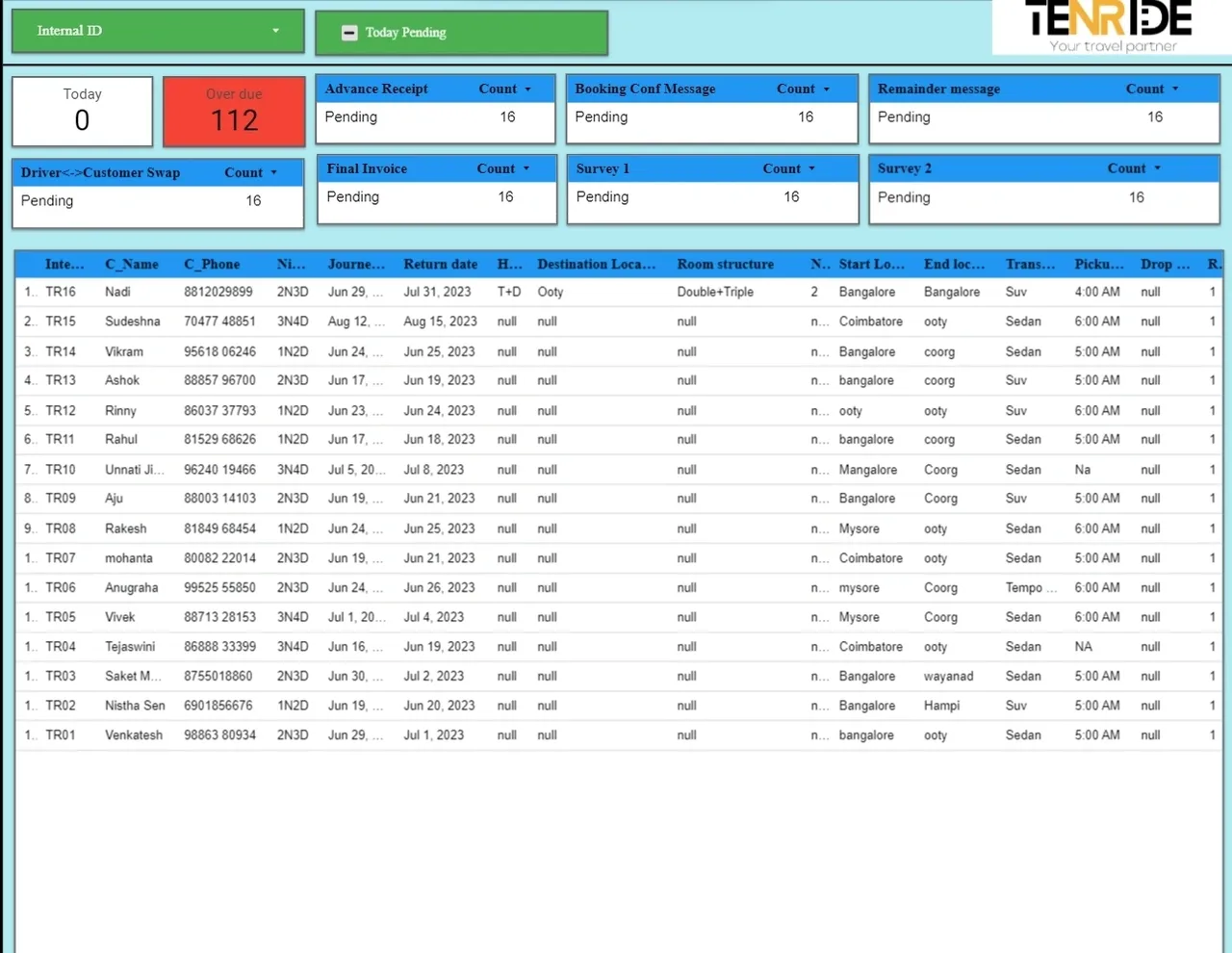Expand the Count sort arrow in Survey 2 card
1232x953 pixels.
(1157, 168)
